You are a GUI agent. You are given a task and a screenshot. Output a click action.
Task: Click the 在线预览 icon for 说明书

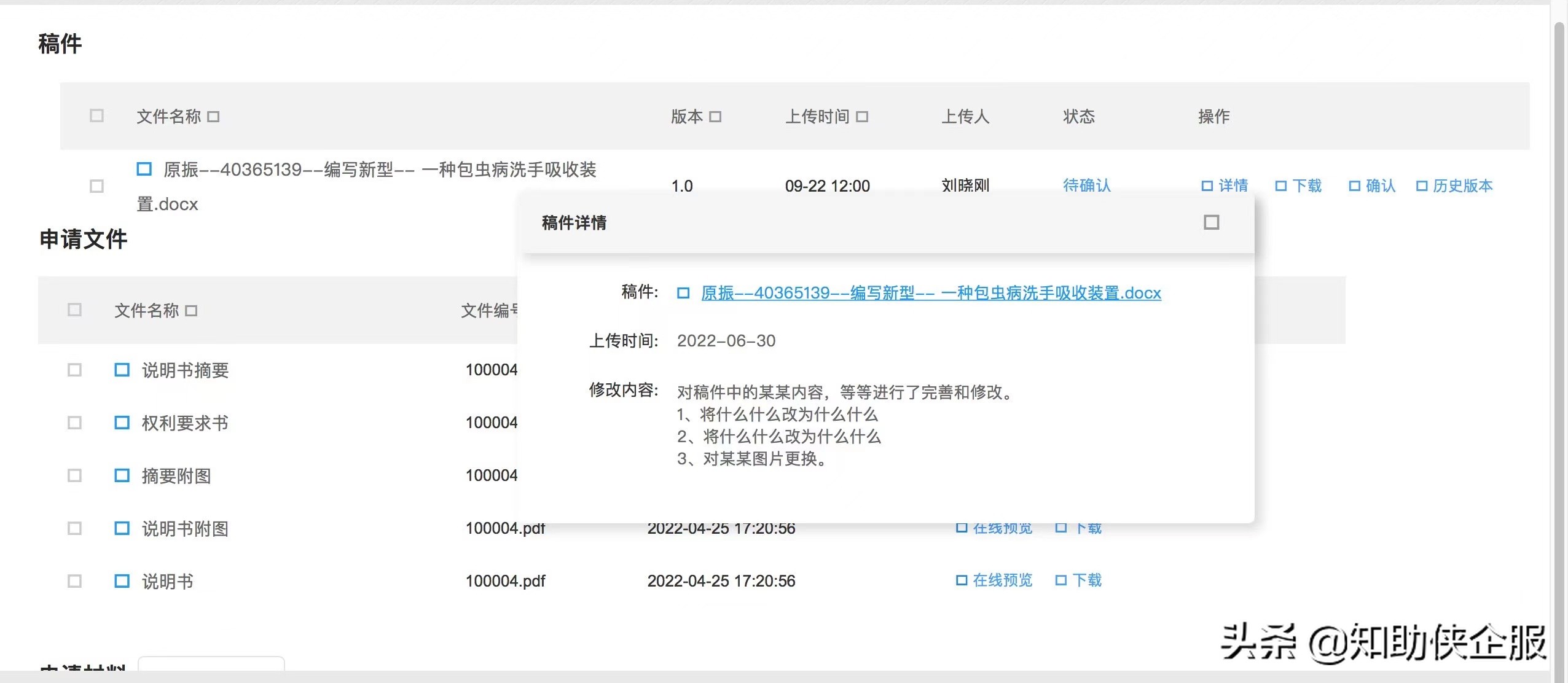(962, 580)
